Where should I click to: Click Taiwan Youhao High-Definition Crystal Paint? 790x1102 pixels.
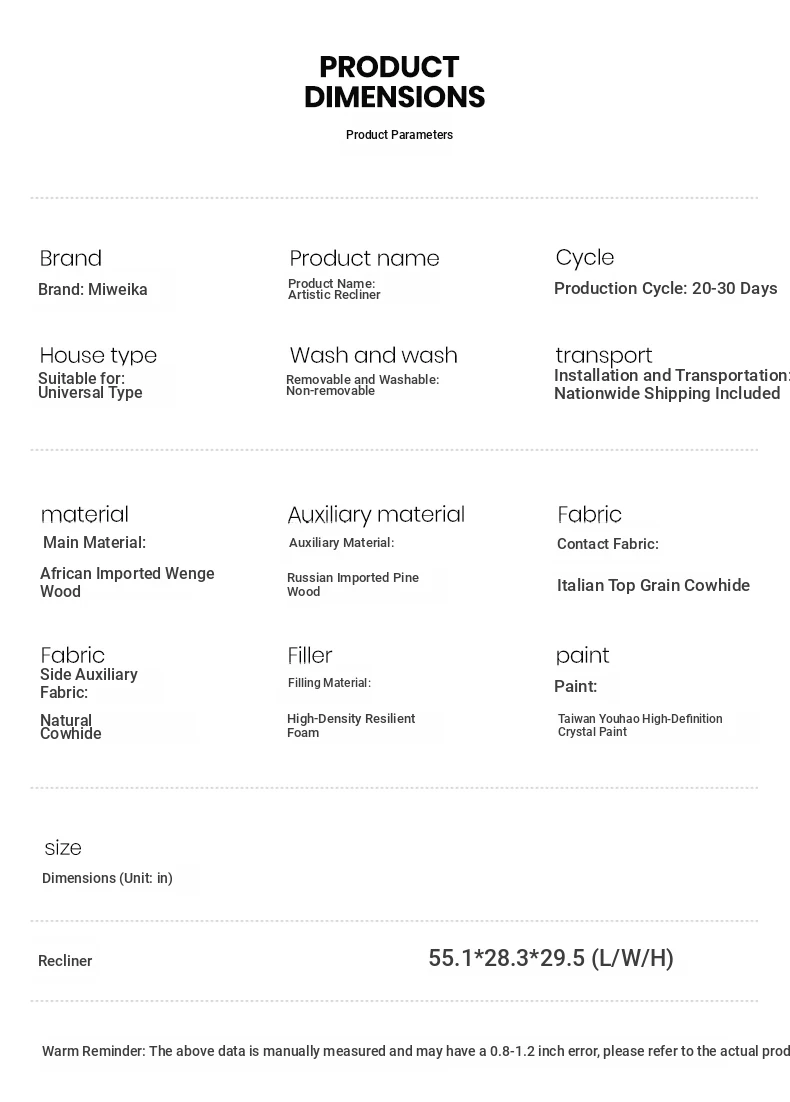pyautogui.click(x=640, y=725)
